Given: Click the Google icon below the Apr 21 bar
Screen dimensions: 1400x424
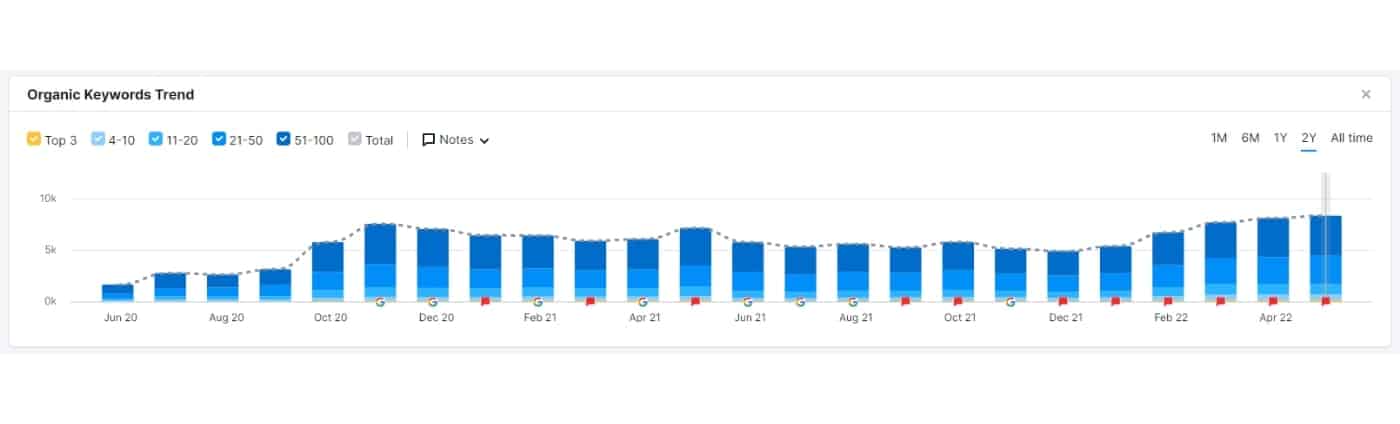Looking at the screenshot, I should 642,301.
